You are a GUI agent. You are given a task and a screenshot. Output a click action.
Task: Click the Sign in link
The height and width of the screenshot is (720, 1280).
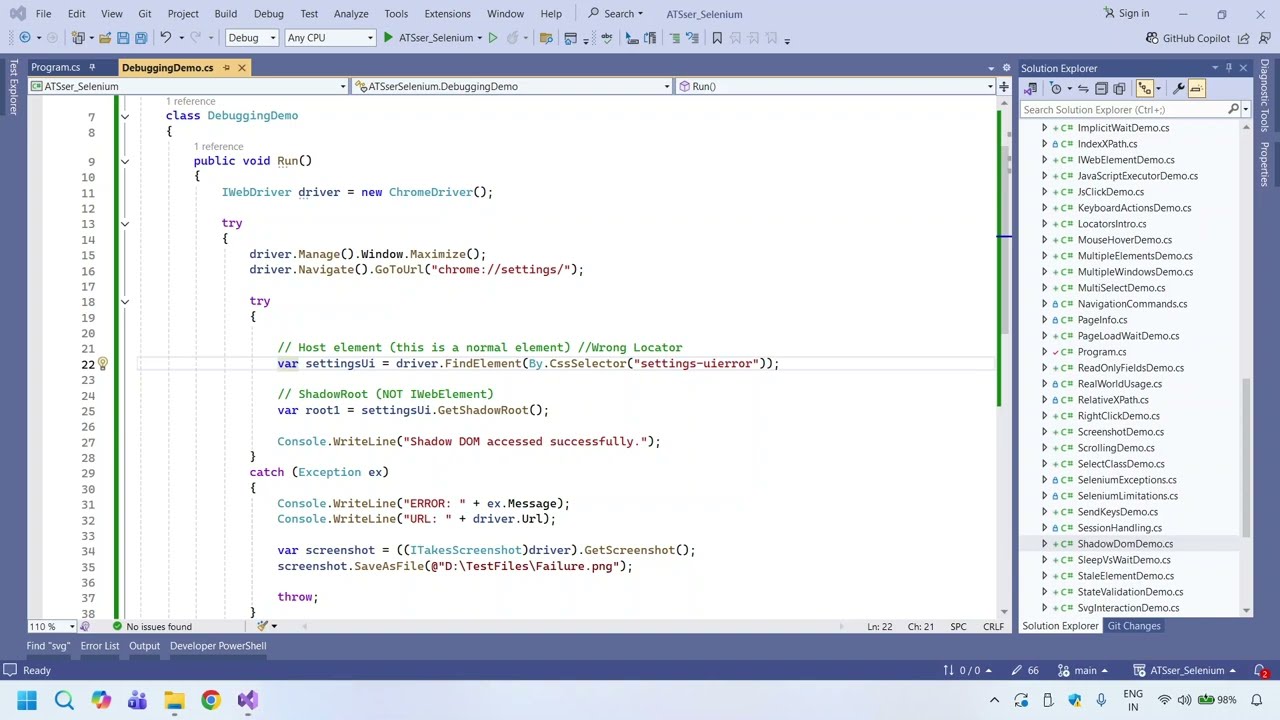[1126, 14]
